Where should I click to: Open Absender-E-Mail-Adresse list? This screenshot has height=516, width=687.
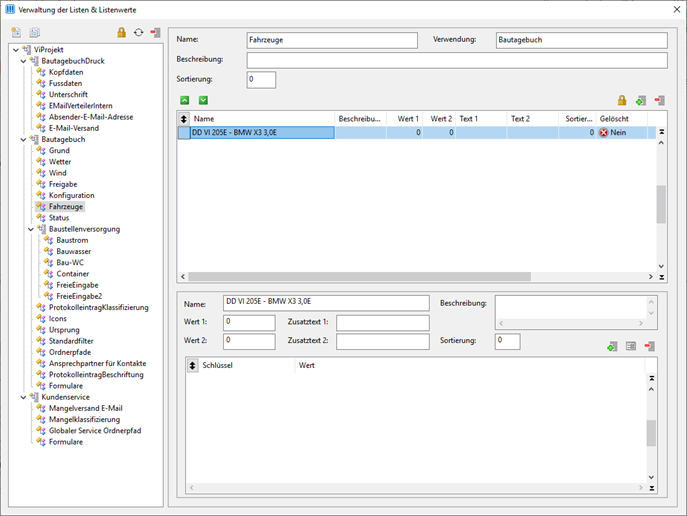coord(91,117)
